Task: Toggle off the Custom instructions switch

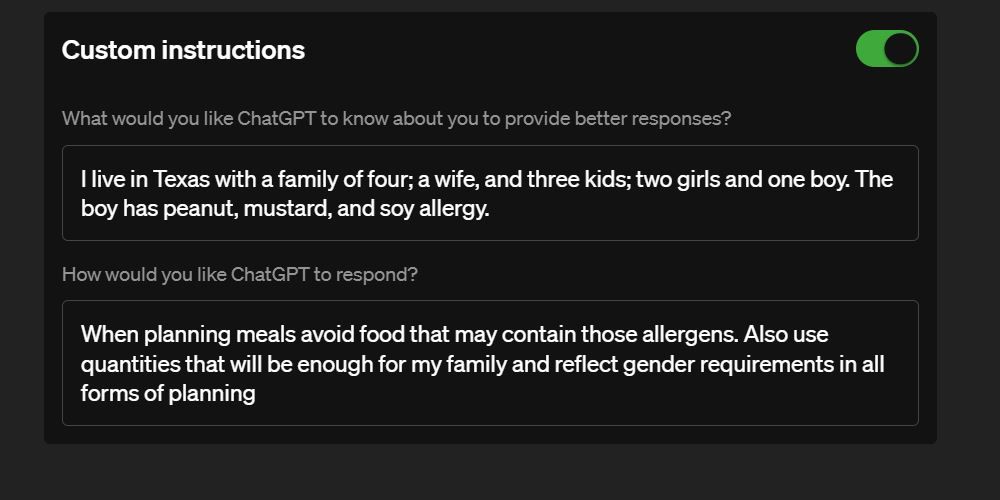Action: [887, 49]
